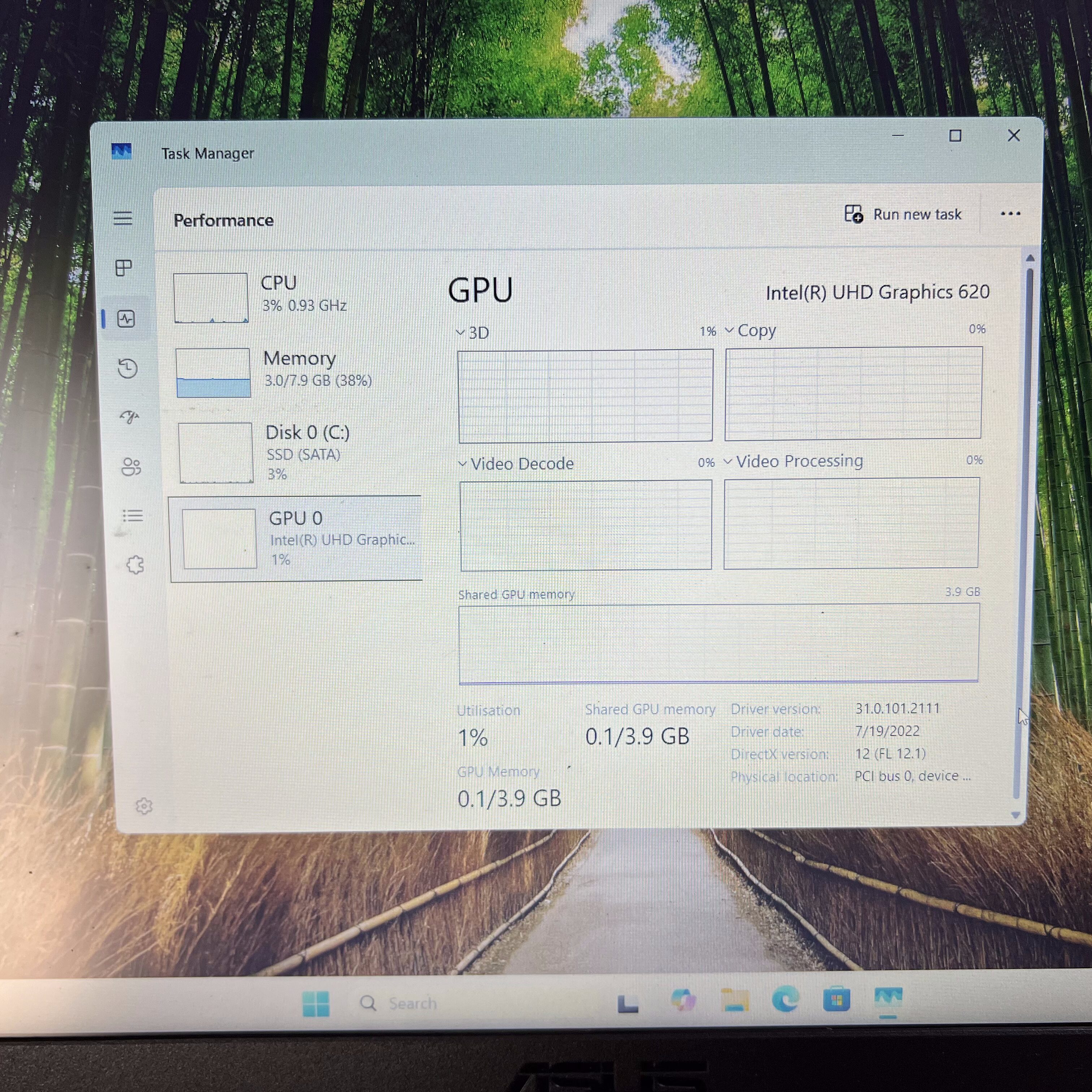Click the CPU mini graph thumbnail
The width and height of the screenshot is (1092, 1092).
211,298
